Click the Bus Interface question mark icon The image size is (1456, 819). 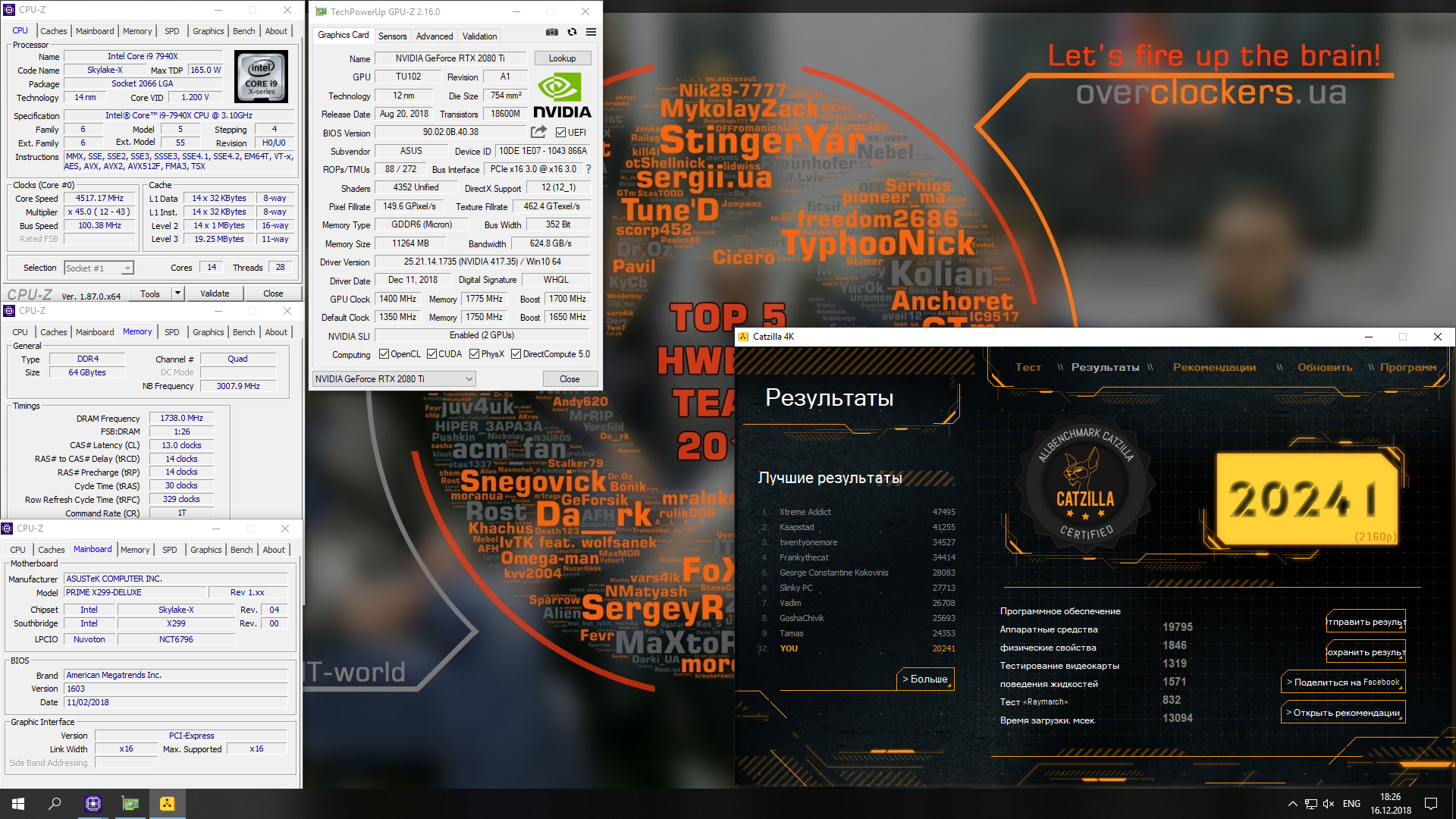588,169
